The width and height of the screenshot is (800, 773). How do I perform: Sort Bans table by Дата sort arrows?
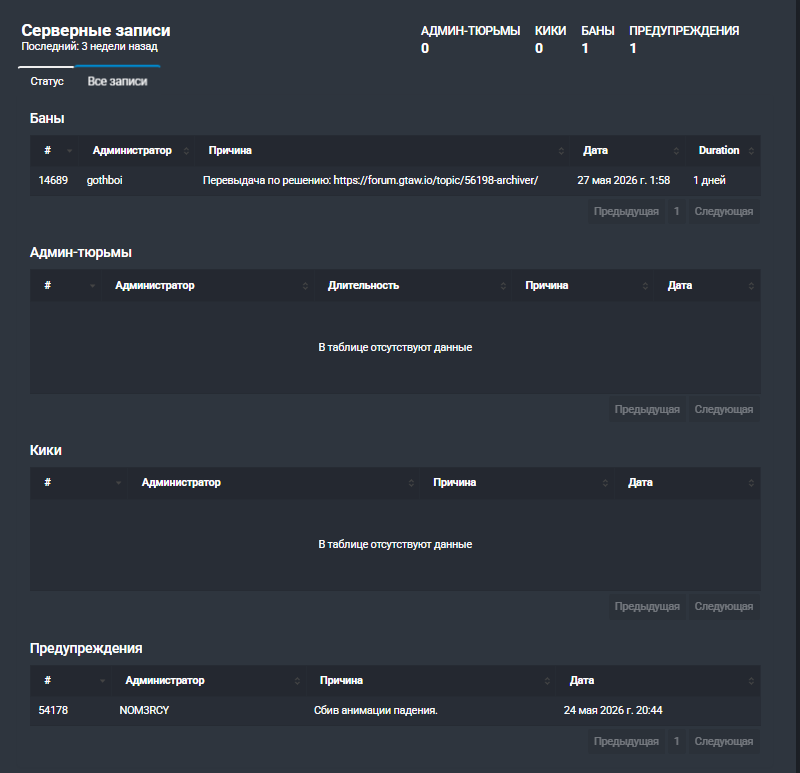tap(676, 151)
